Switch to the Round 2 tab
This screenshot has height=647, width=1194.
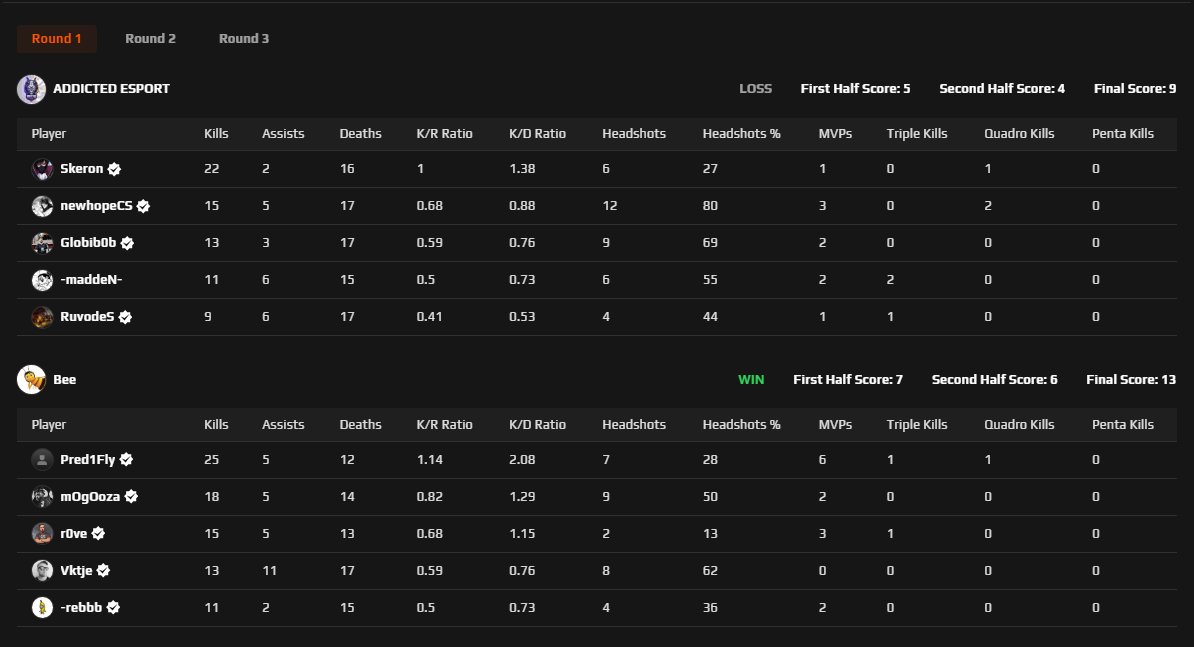pos(150,39)
